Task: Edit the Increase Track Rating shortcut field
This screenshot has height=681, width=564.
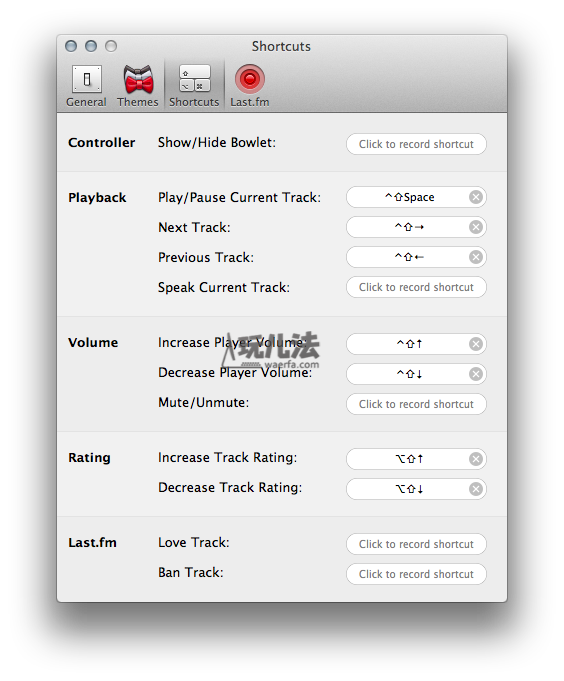Action: tap(408, 459)
